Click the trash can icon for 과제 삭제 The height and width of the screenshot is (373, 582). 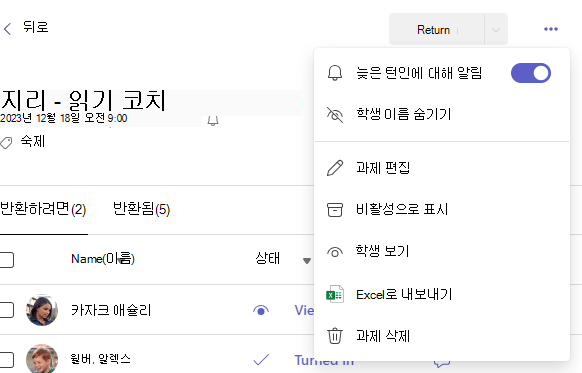(335, 336)
